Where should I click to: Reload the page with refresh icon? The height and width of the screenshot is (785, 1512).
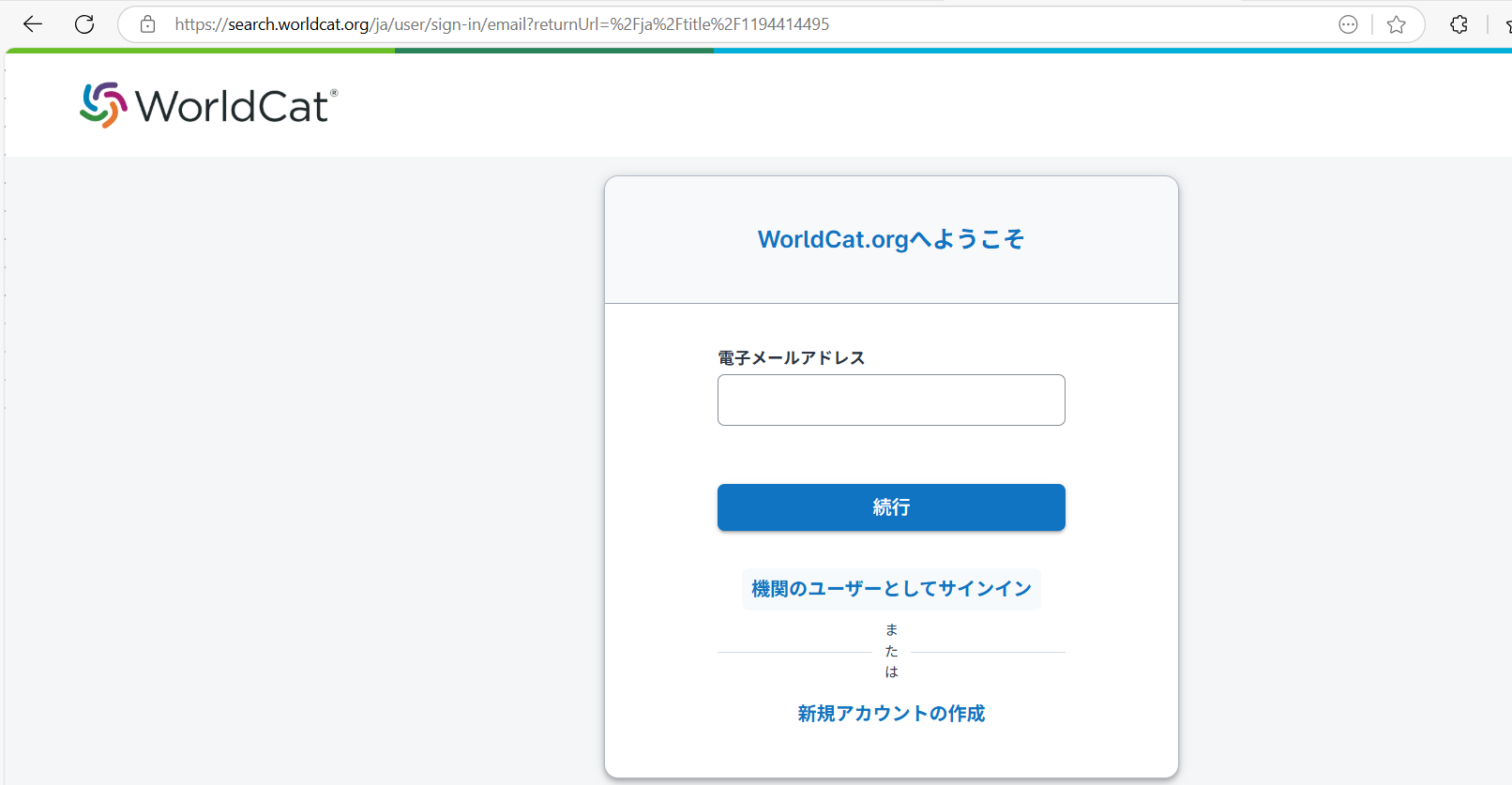[84, 24]
